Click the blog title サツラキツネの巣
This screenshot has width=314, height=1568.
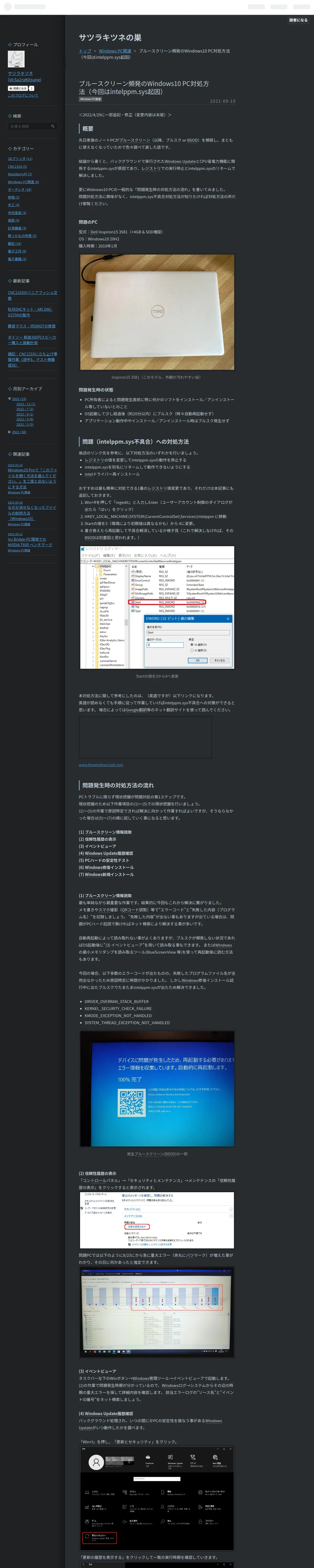tap(110, 38)
